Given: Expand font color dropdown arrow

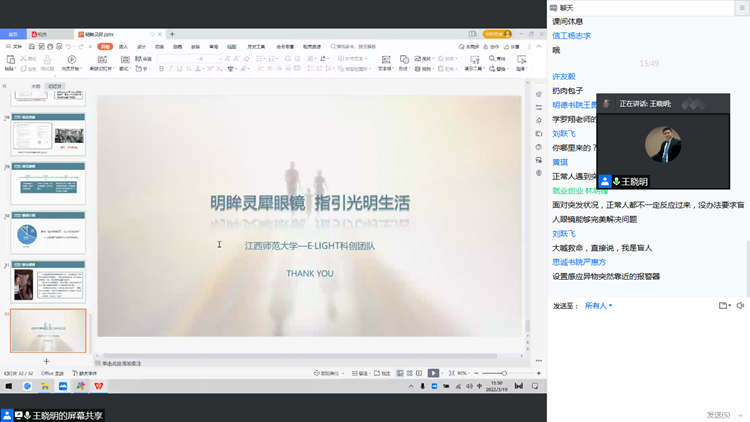Looking at the screenshot, I should 203,69.
